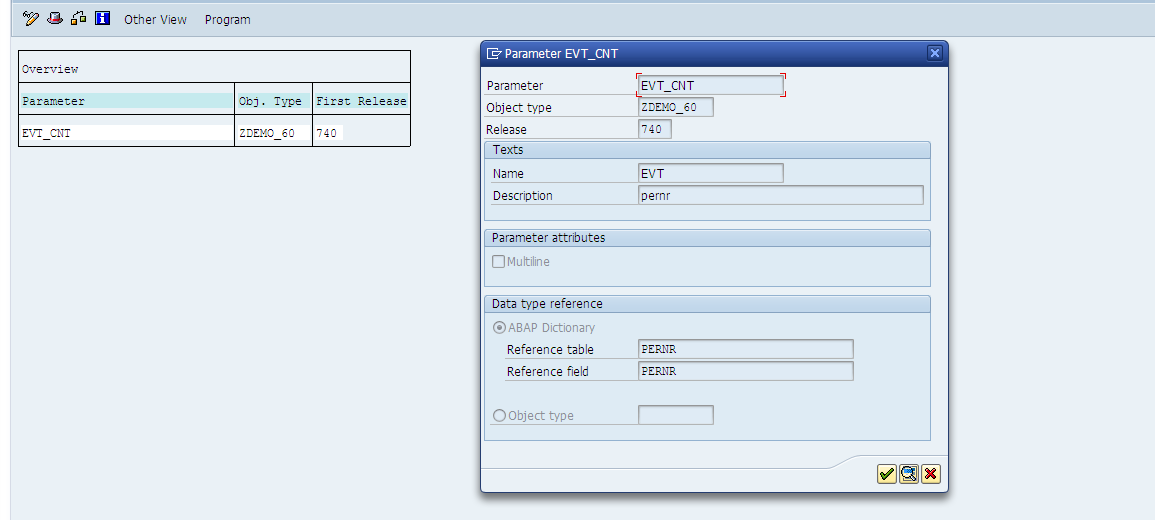The width and height of the screenshot is (1155, 520).
Task: Click the empty Object type input box
Action: (675, 415)
